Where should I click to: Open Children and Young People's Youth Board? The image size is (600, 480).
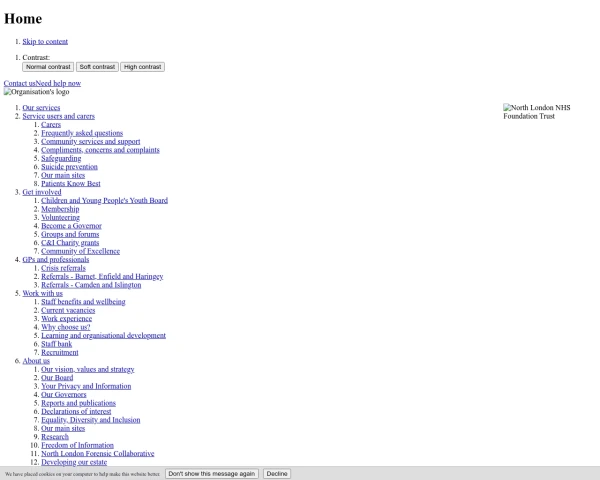click(104, 200)
